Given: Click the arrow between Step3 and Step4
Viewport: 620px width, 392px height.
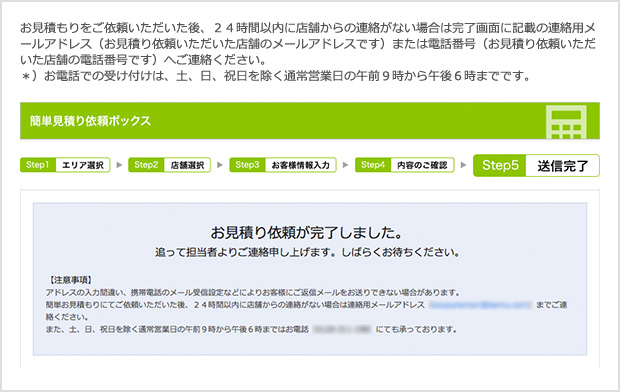Looking at the screenshot, I should pyautogui.click(x=346, y=165).
